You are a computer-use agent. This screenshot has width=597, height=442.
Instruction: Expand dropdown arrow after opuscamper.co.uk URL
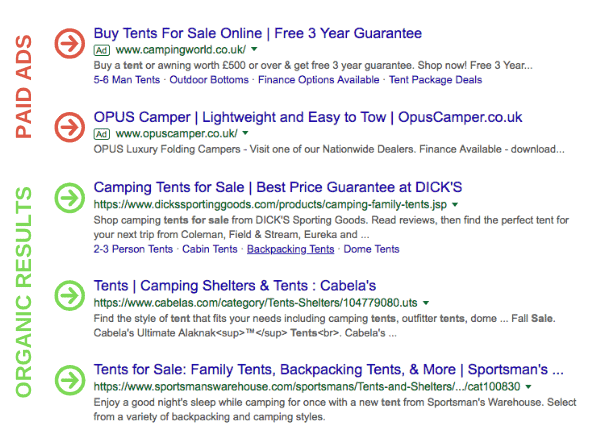click(x=246, y=133)
